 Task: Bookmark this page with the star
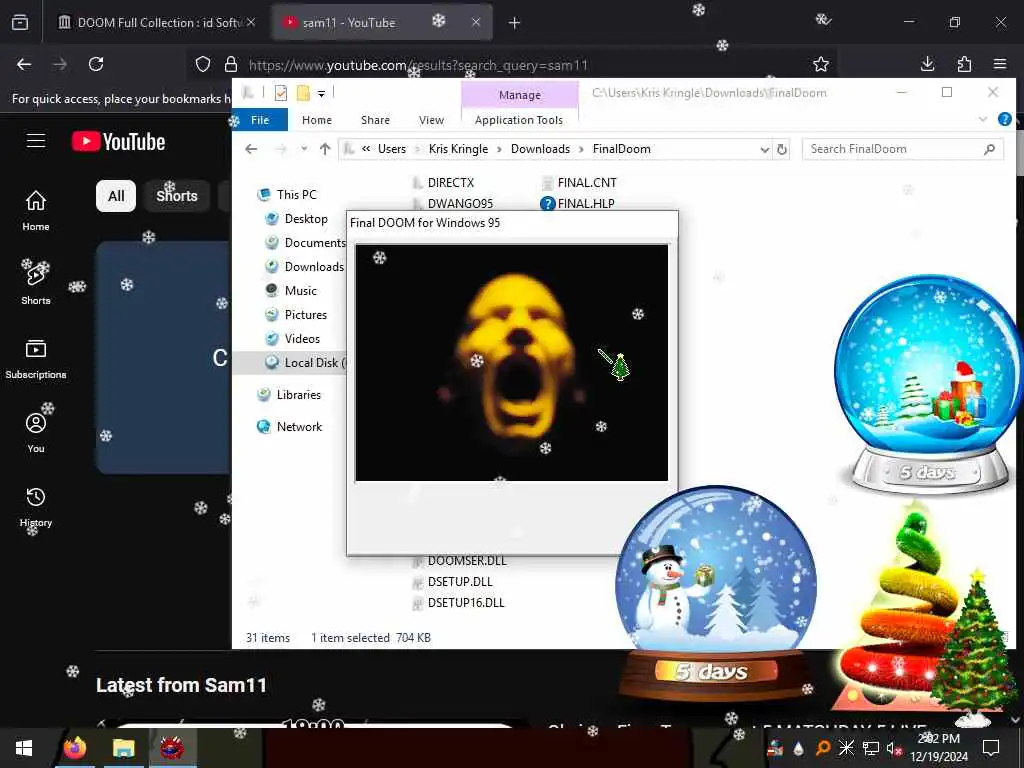(821, 64)
